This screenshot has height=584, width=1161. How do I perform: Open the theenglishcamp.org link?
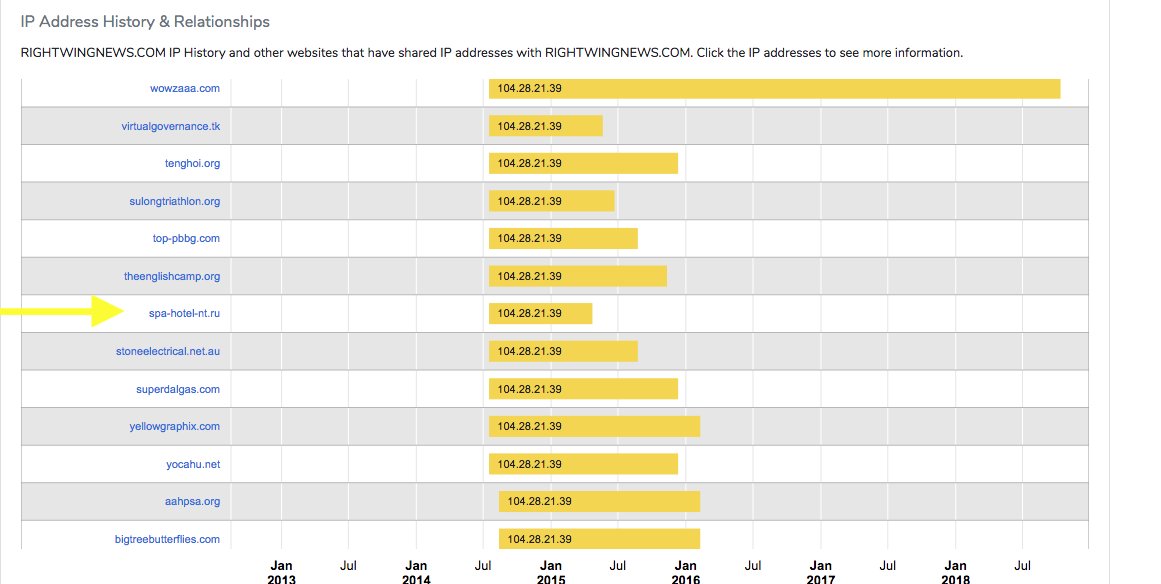[172, 276]
